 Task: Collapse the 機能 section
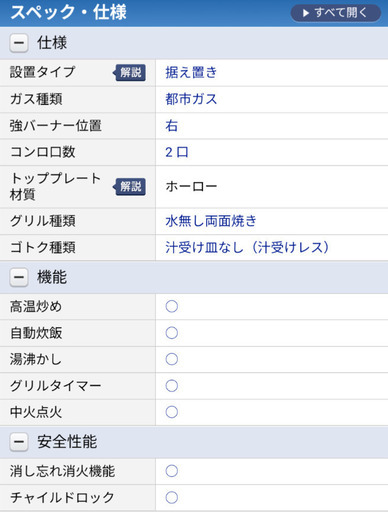19,277
